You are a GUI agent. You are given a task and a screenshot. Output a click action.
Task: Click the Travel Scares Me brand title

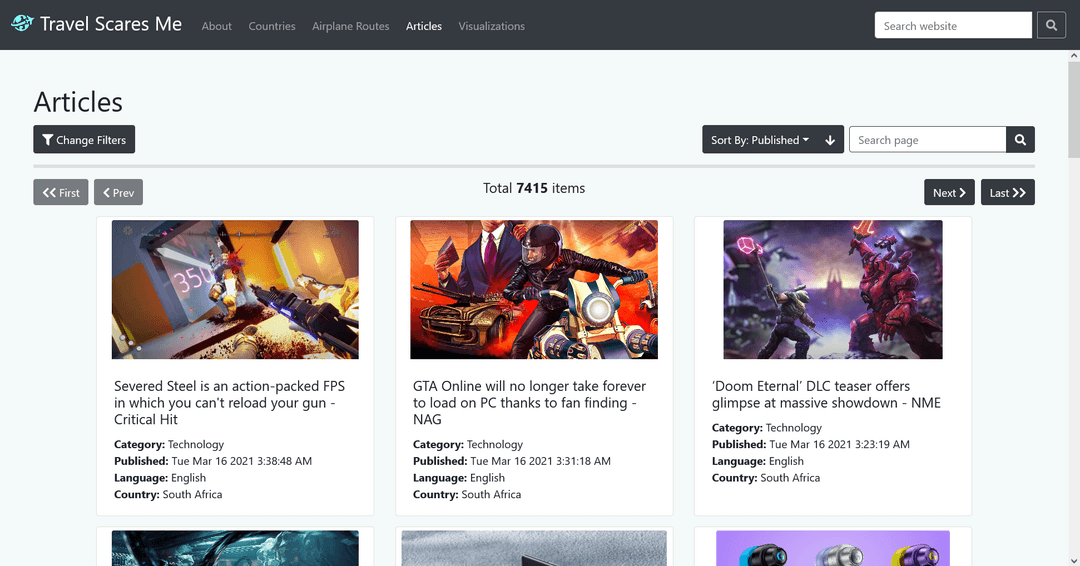tap(111, 24)
